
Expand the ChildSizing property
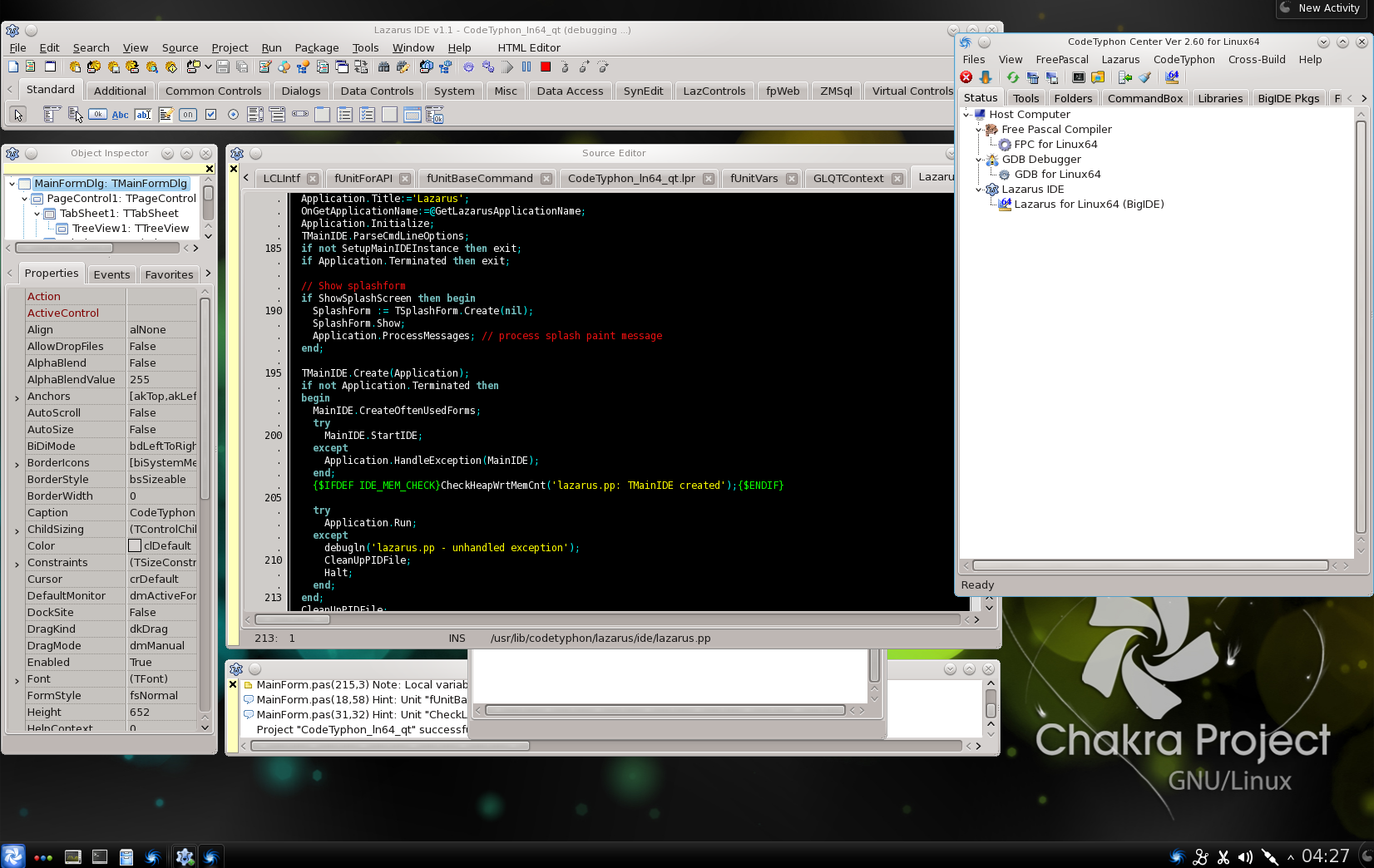tap(17, 531)
